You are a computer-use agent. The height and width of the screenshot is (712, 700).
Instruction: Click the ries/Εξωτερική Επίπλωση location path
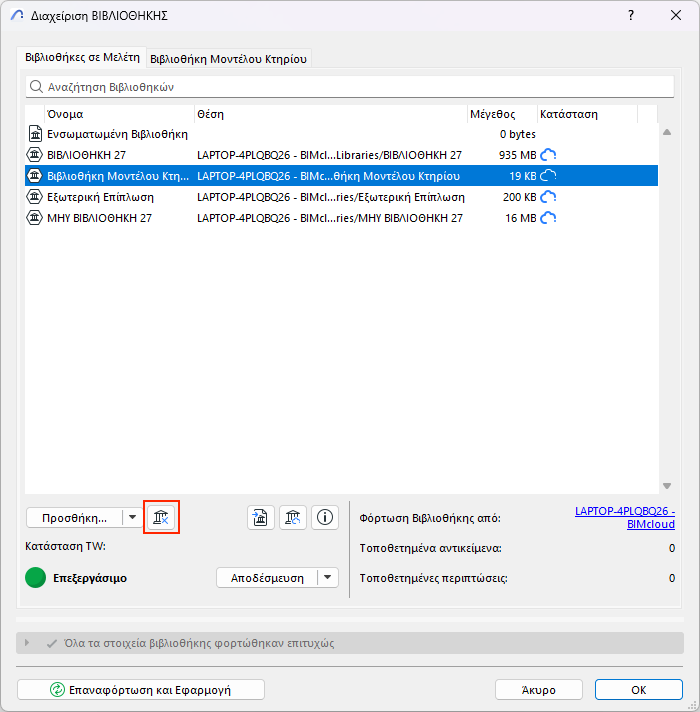coord(331,197)
